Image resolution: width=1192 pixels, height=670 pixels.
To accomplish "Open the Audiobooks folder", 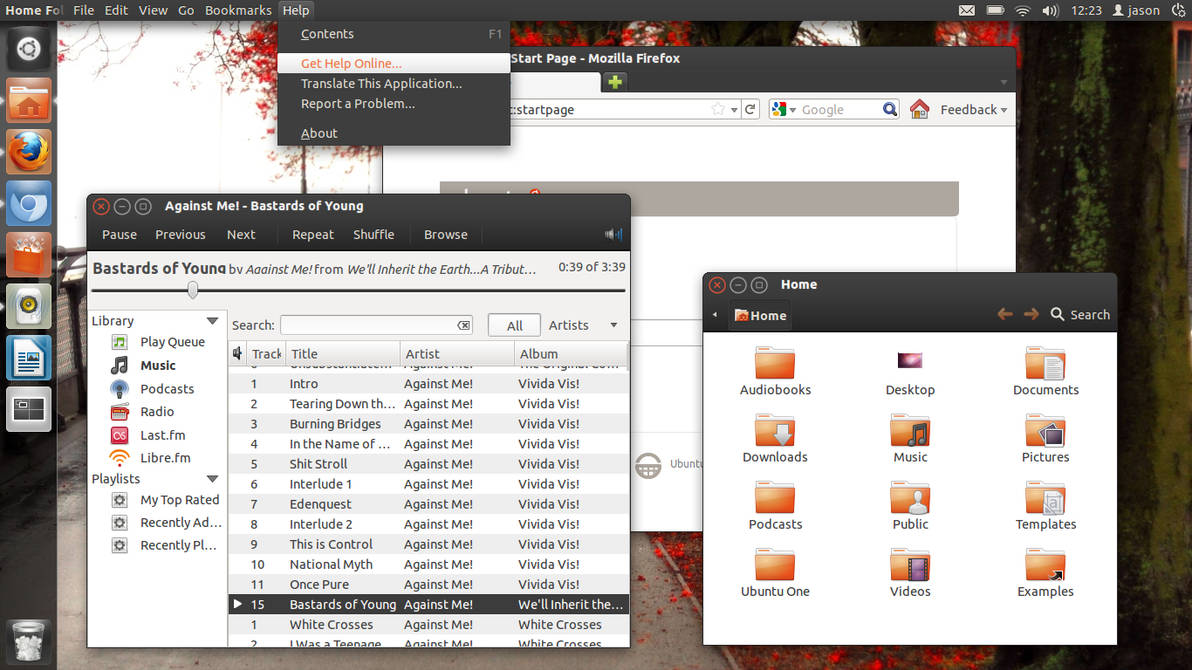I will (x=775, y=372).
